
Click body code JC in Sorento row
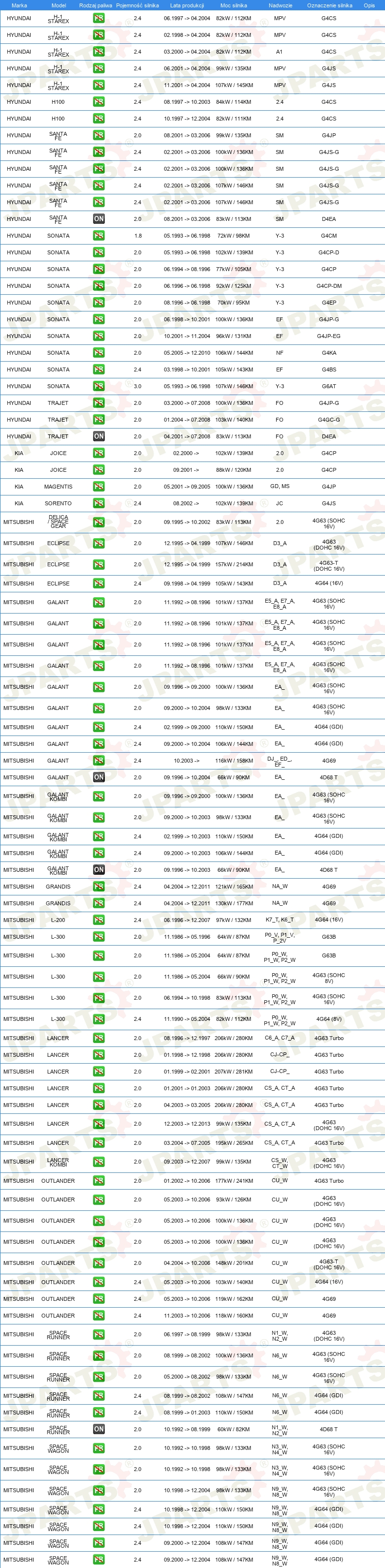pos(280,503)
